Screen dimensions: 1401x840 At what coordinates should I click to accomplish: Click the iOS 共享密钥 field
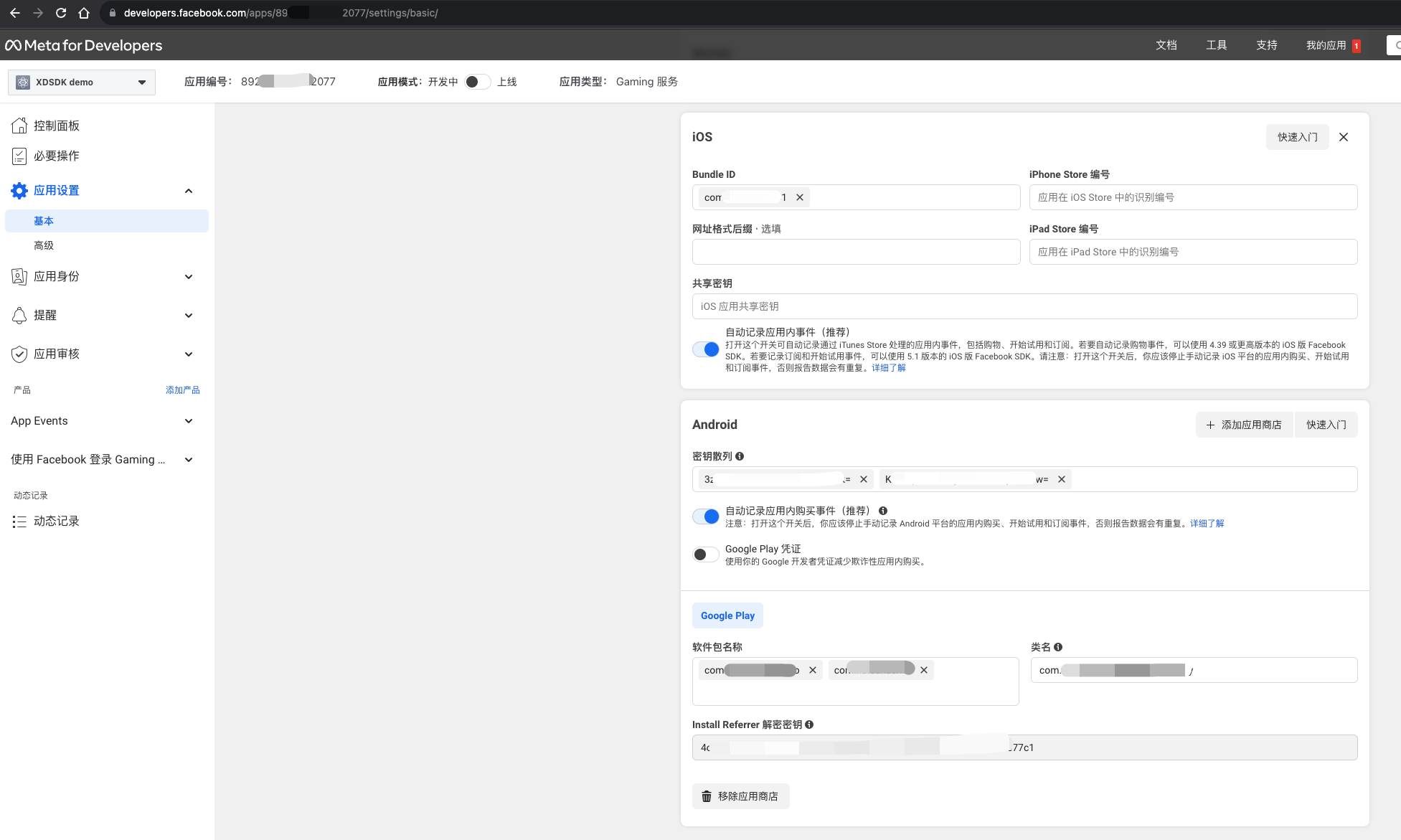click(1024, 306)
